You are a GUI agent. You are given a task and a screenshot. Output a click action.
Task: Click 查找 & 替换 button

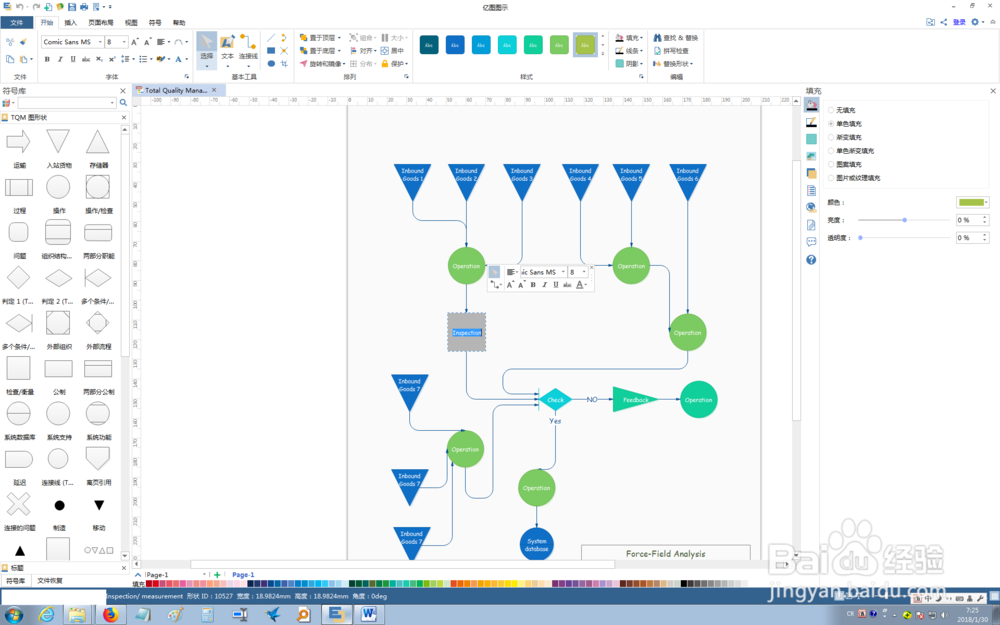(675, 38)
